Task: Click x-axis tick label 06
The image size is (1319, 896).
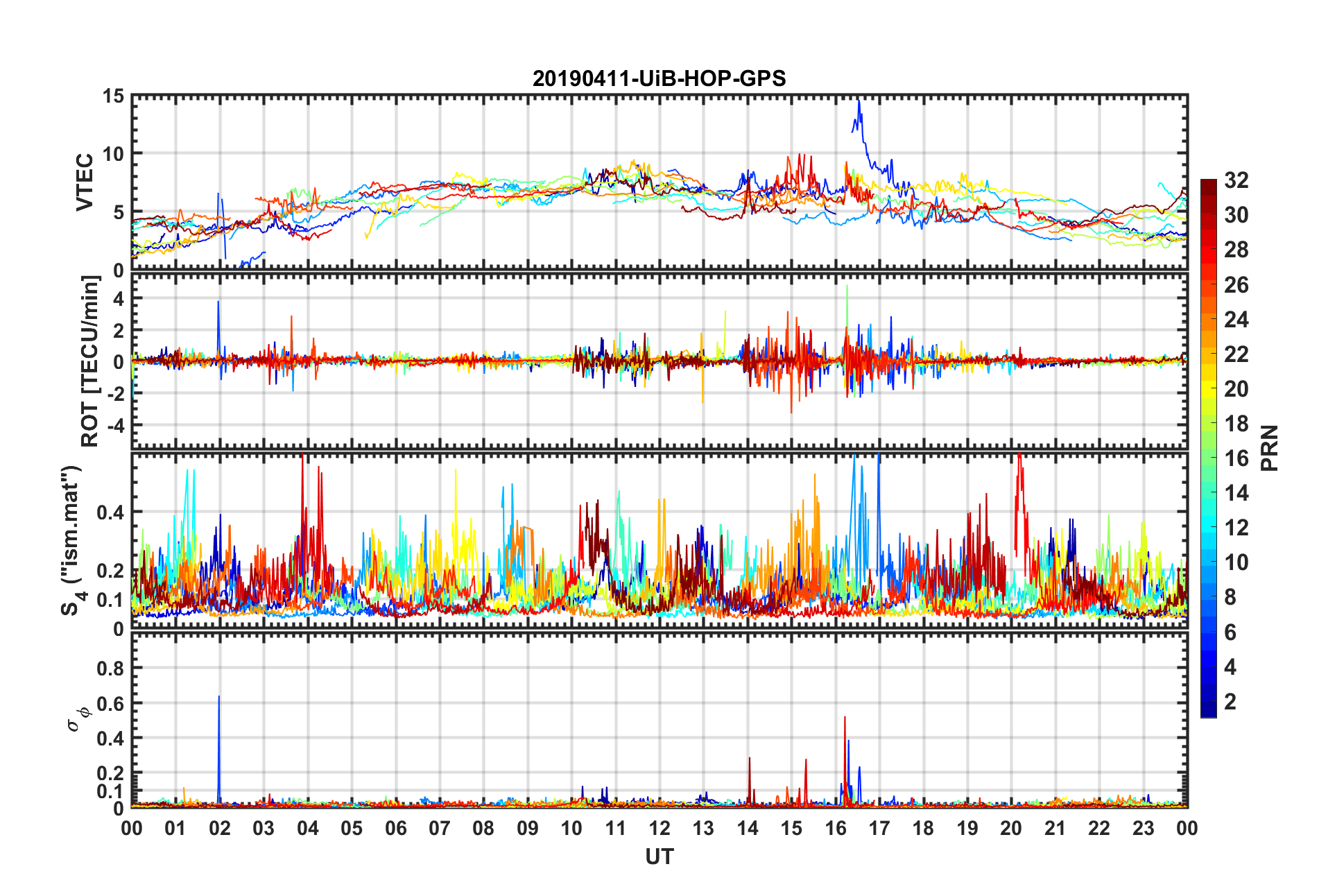Action: point(395,828)
